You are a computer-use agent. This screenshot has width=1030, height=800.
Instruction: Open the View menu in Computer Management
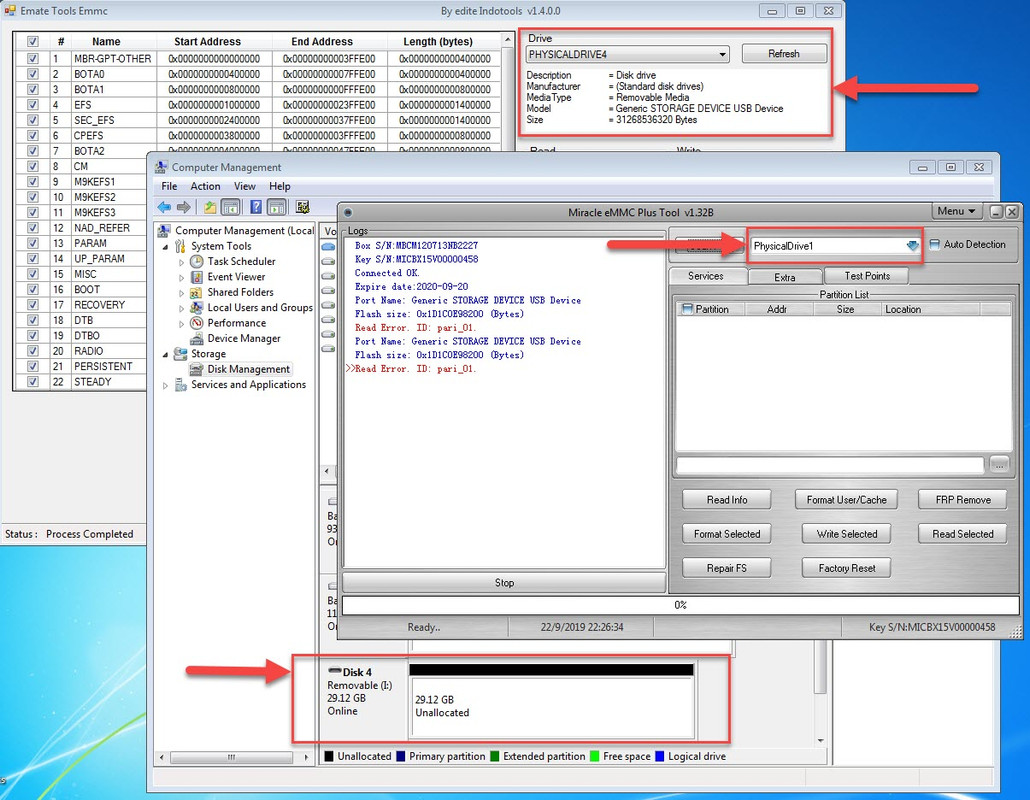(x=244, y=187)
